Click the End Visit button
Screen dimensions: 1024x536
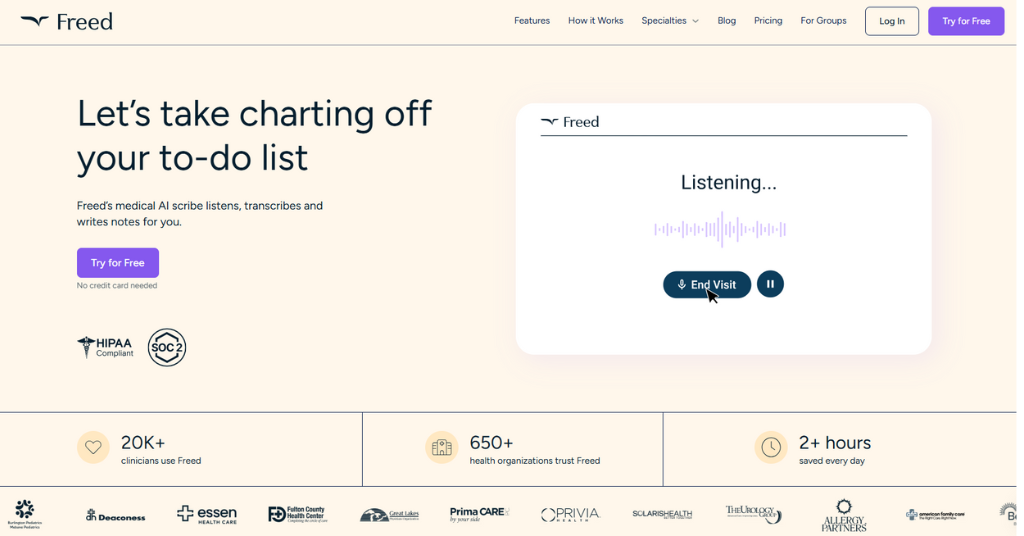coord(707,285)
